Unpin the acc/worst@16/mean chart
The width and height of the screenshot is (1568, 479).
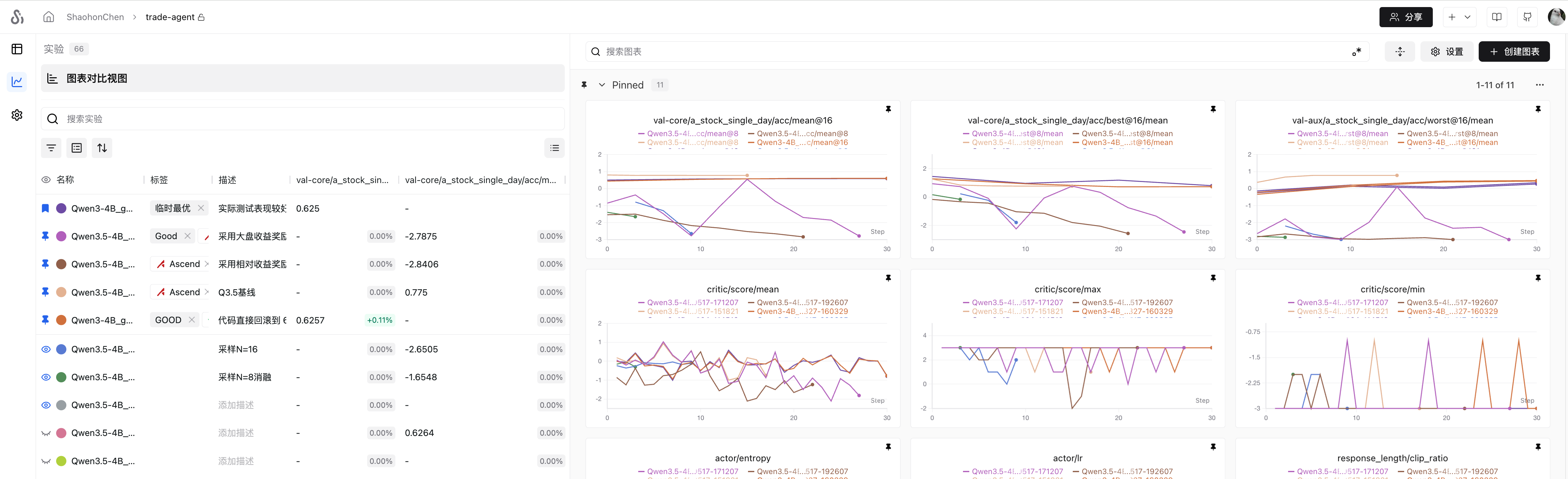pos(1538,109)
